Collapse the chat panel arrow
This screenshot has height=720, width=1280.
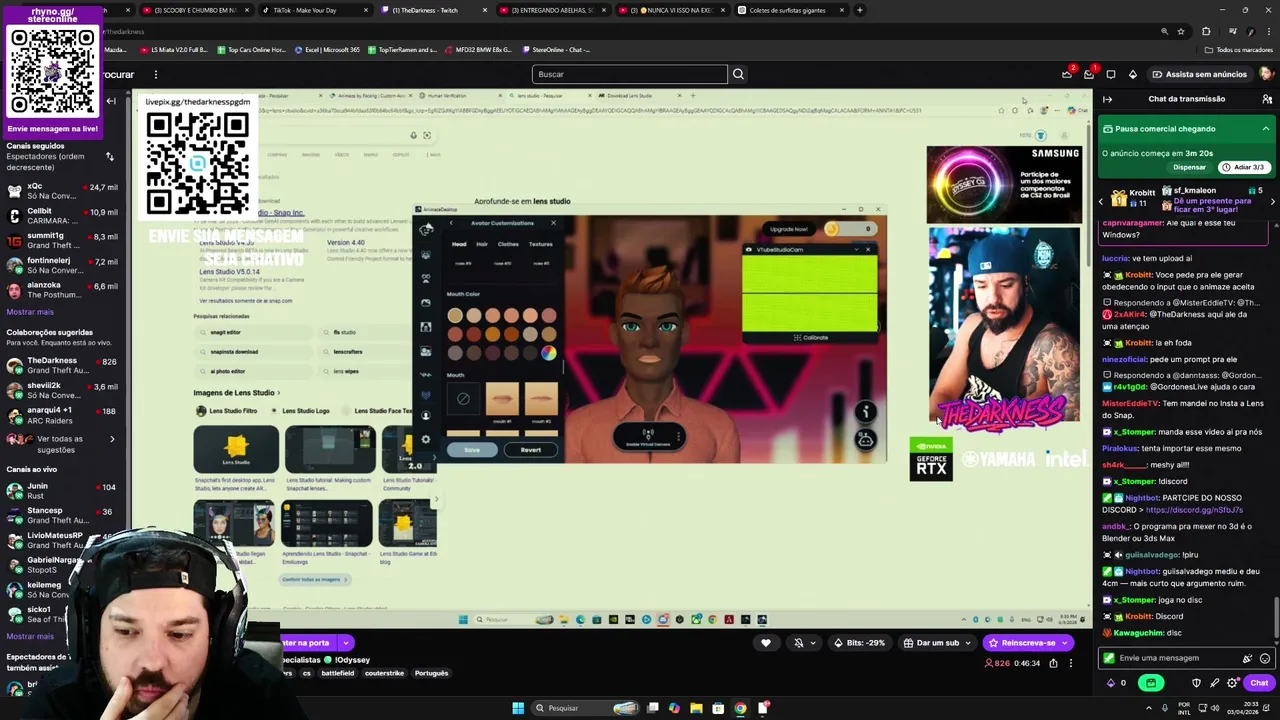pos(1107,99)
